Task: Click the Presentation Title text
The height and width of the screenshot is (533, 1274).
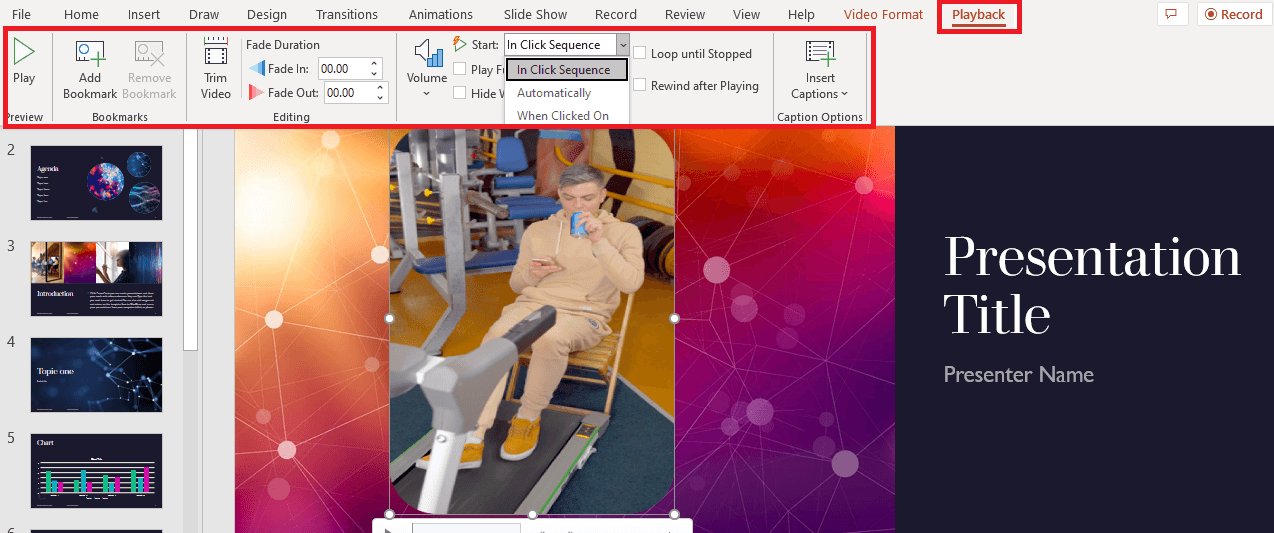Action: (x=1091, y=285)
